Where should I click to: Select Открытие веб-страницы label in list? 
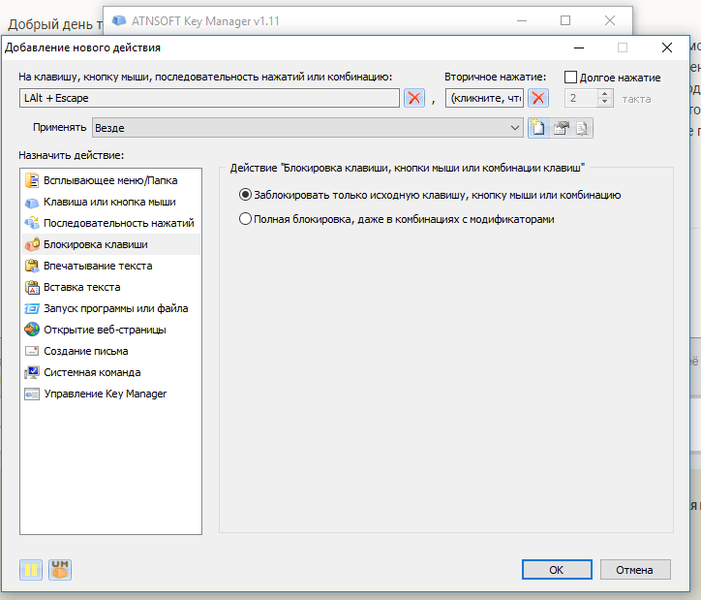[105, 330]
